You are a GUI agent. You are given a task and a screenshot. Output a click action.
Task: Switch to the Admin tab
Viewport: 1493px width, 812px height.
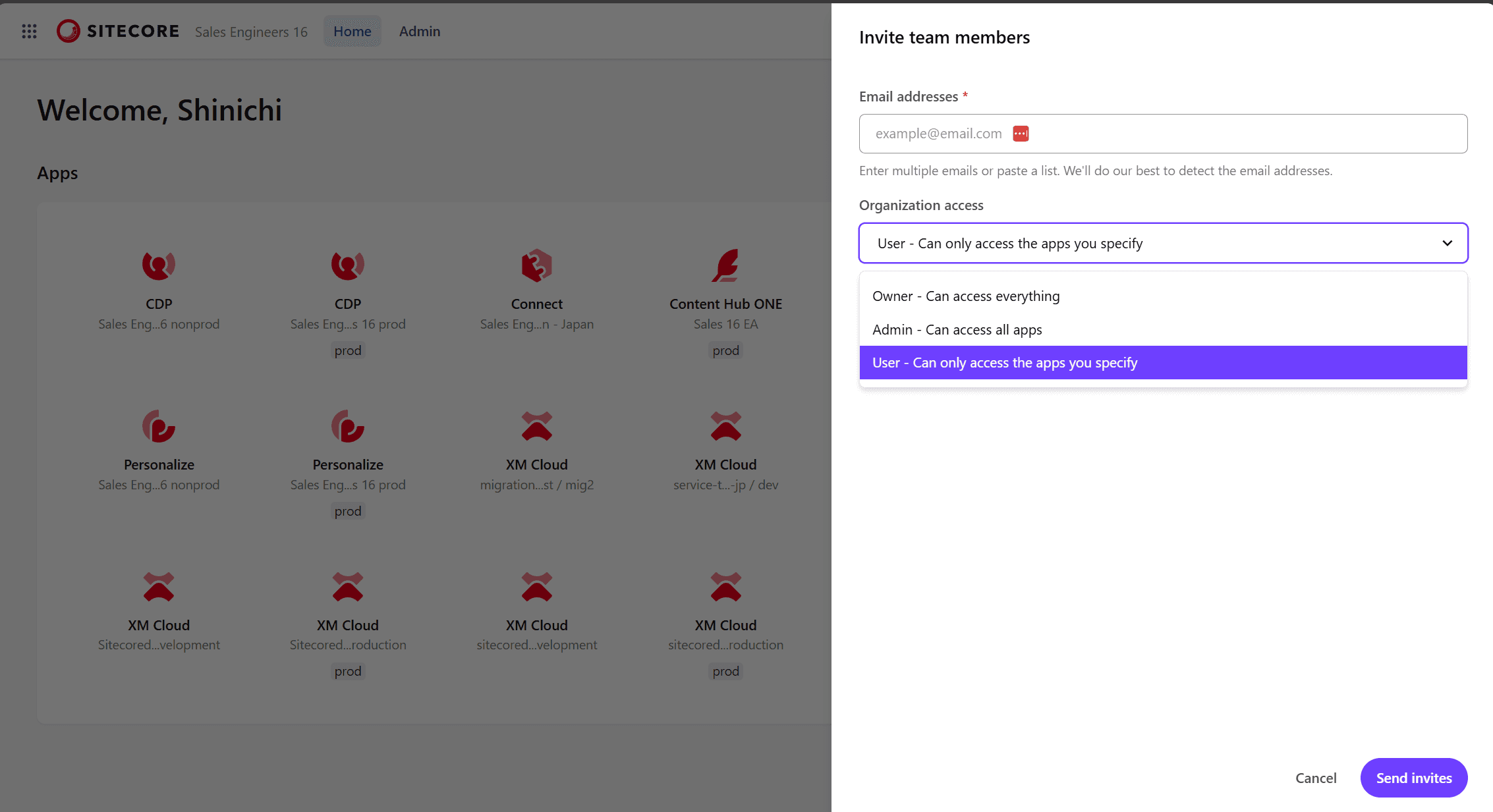click(419, 31)
